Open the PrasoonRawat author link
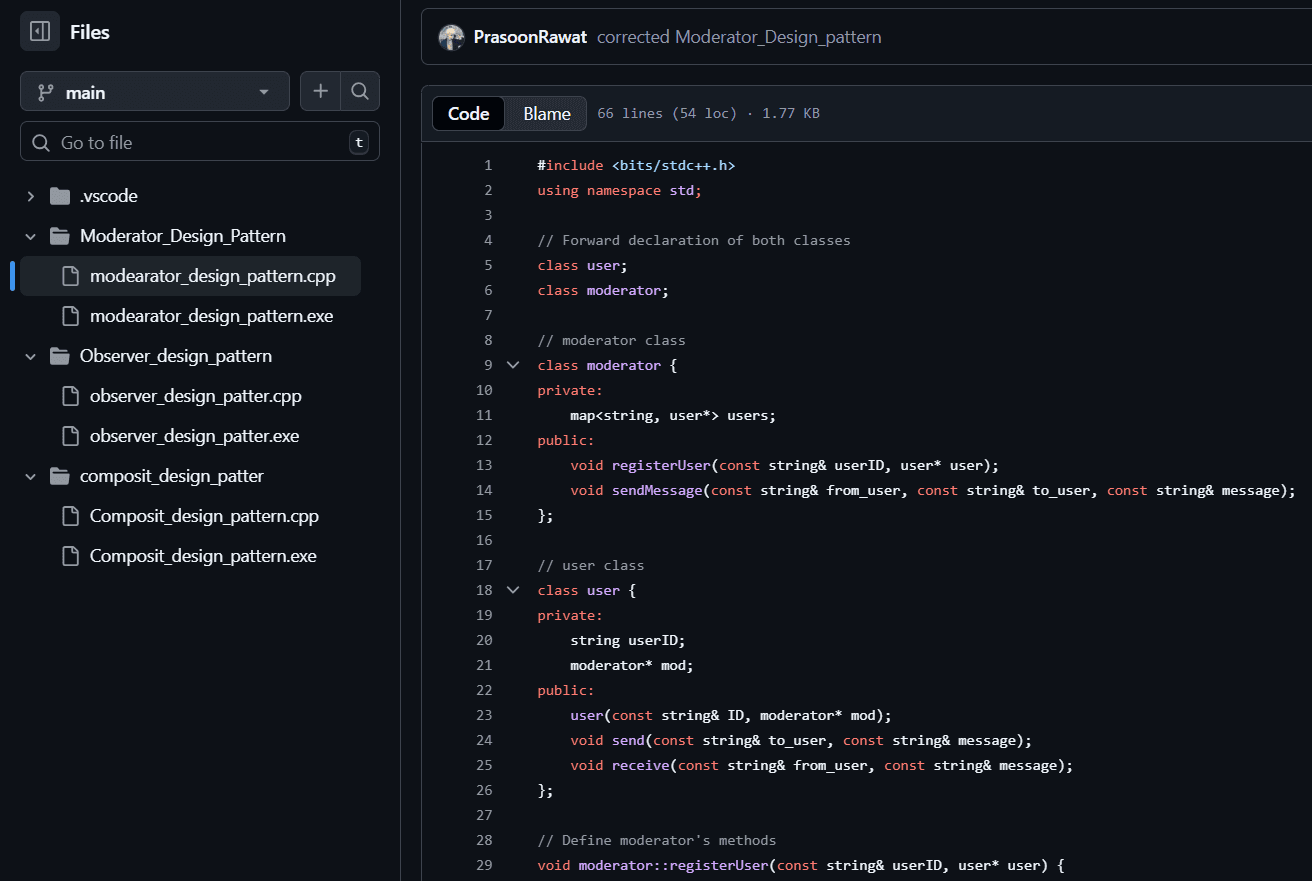 coord(530,38)
